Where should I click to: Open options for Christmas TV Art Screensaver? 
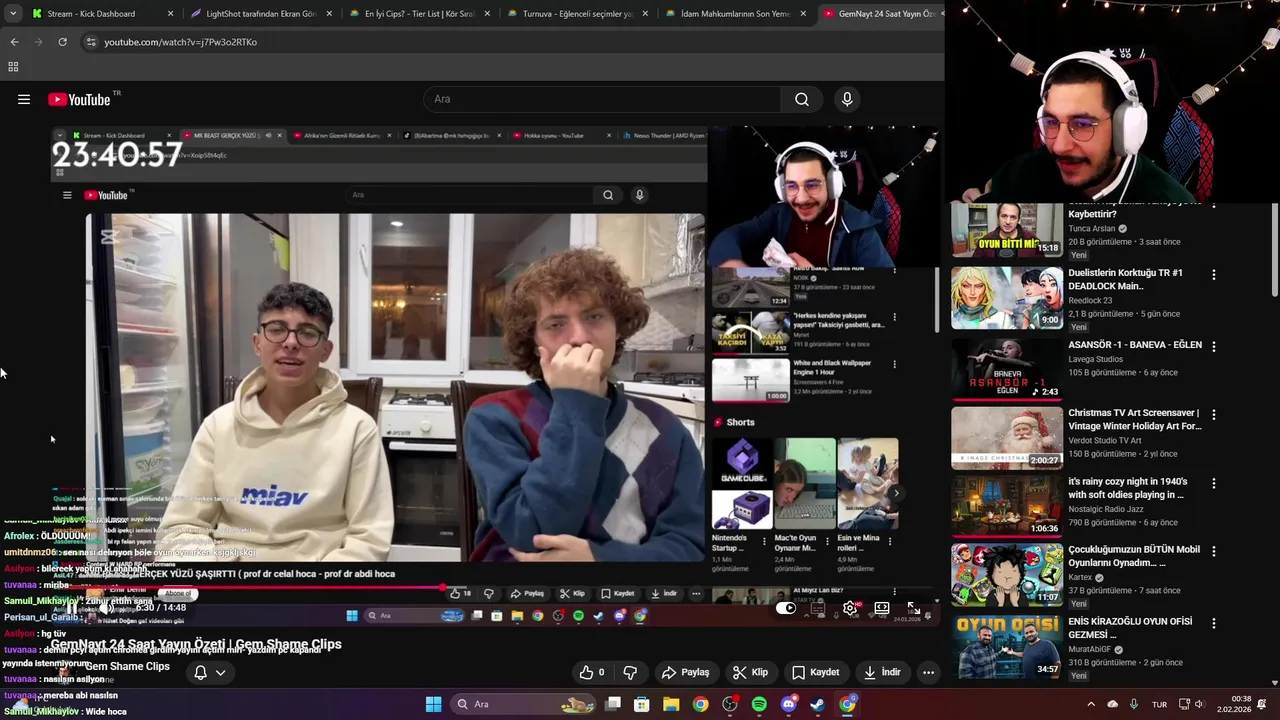(1214, 414)
